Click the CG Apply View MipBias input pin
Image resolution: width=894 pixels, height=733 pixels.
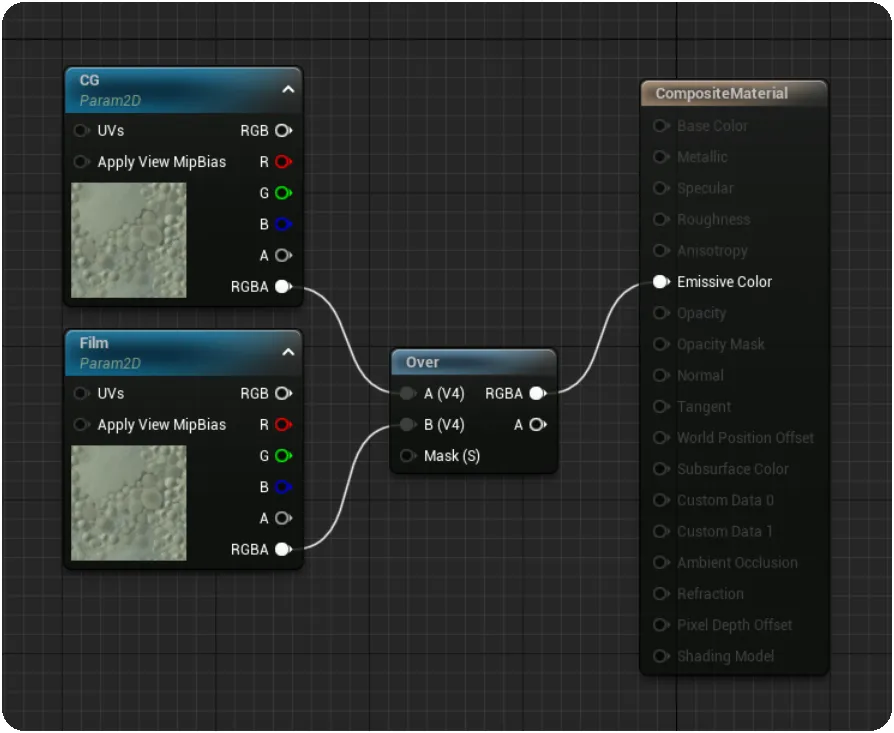82,162
